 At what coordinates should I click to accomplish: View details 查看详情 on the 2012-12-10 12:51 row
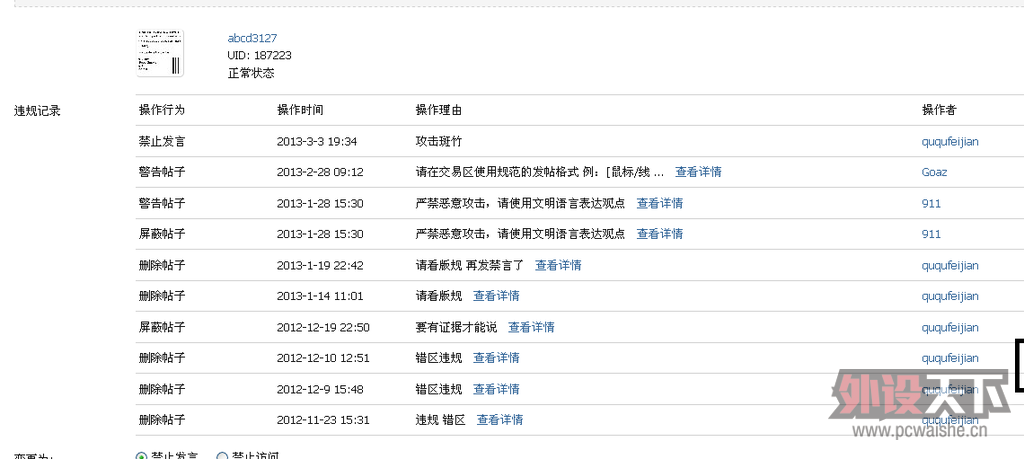tap(496, 358)
